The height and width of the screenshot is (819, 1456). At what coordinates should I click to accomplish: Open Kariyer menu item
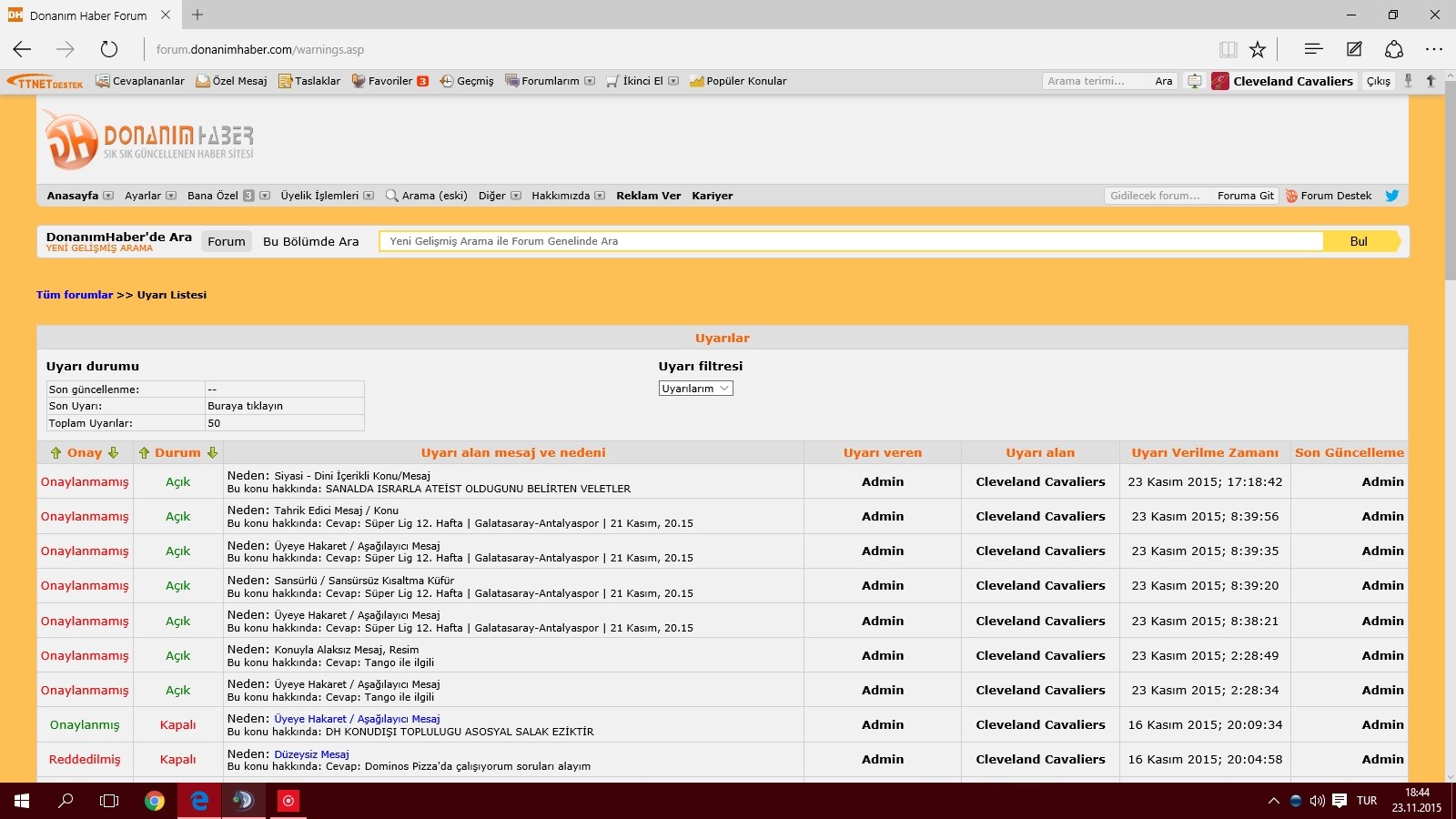tap(713, 196)
